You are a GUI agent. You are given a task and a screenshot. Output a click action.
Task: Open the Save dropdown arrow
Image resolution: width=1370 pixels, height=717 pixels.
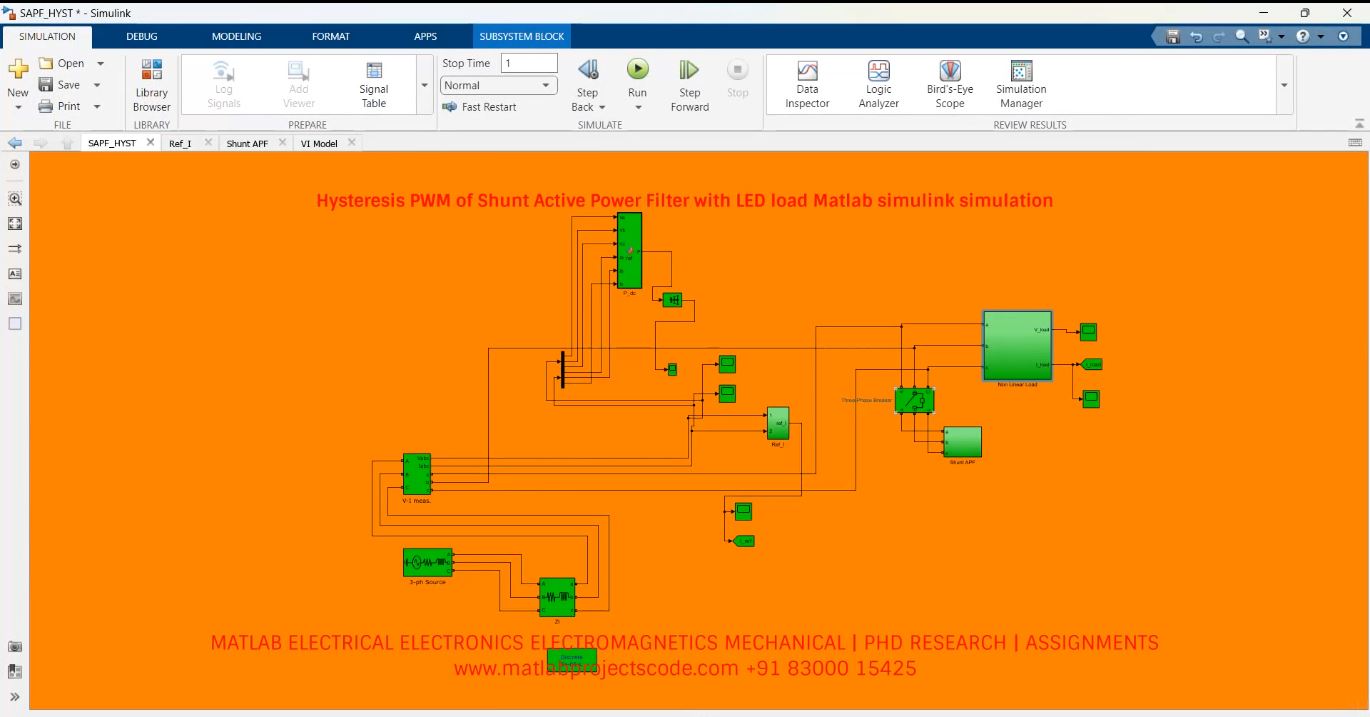(97, 84)
